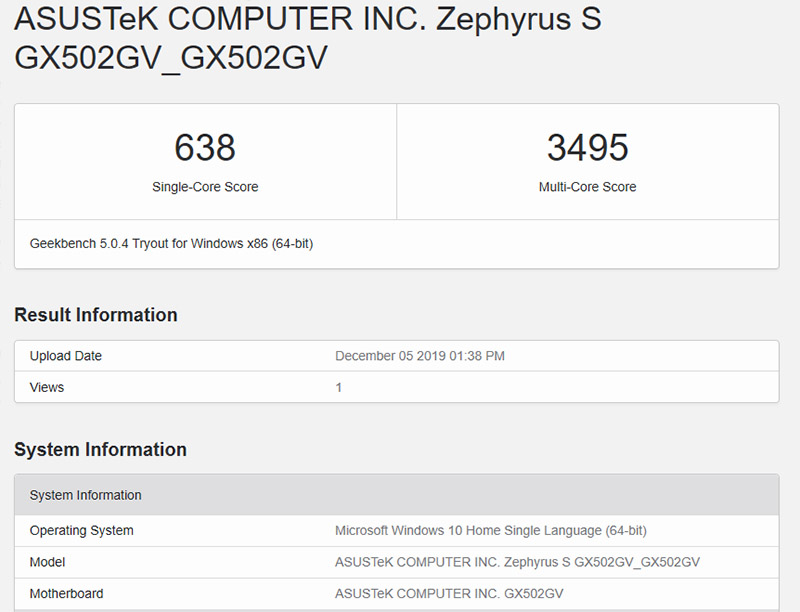Viewport: 800px width, 612px height.
Task: Click the Operating System label
Action: [82, 530]
